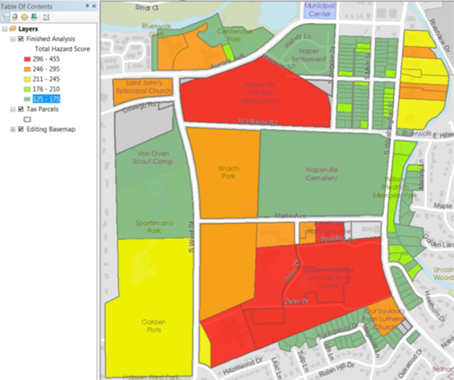Click the 296 - 455 class label
454x380 pixels.
[x=46, y=59]
